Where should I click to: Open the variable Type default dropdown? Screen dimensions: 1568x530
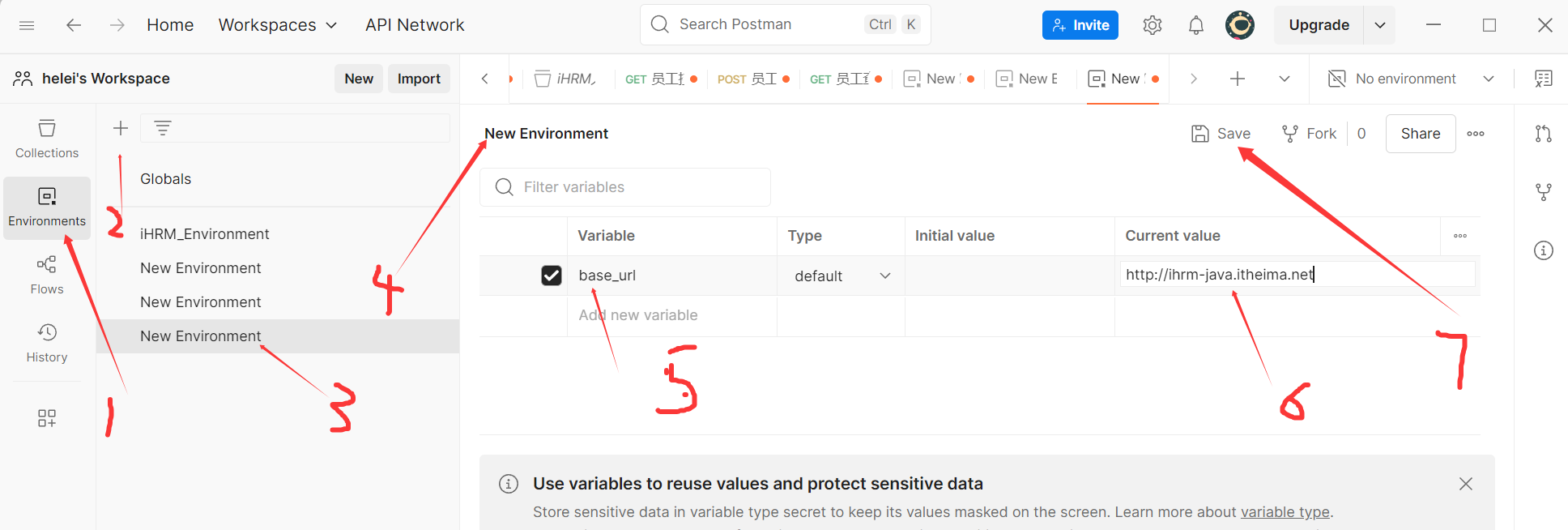click(x=842, y=276)
